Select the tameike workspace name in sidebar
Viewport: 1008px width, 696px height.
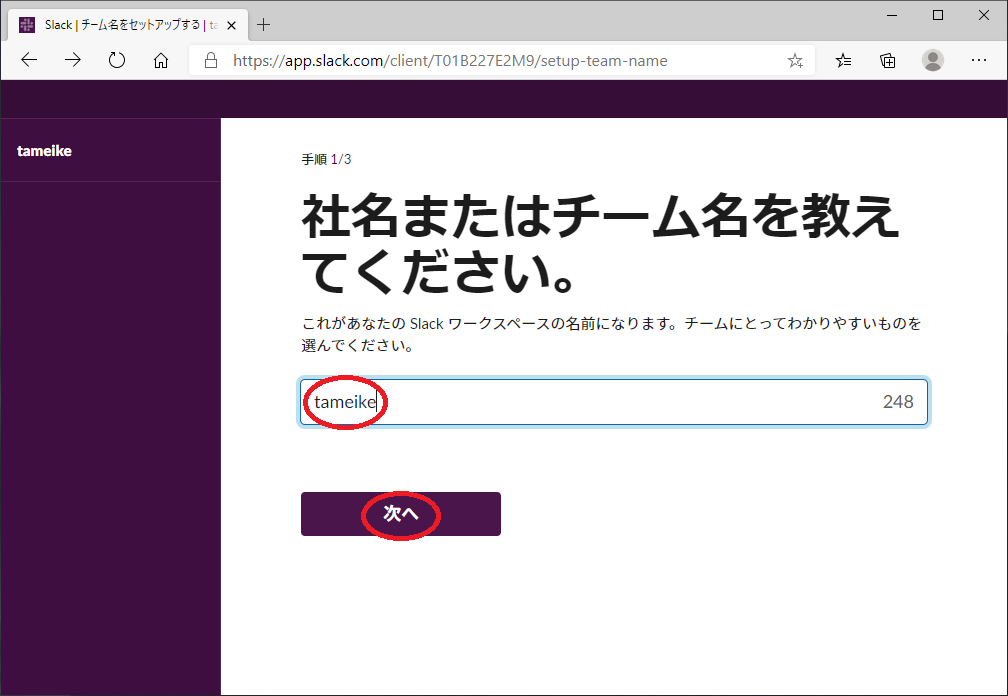pyautogui.click(x=45, y=151)
